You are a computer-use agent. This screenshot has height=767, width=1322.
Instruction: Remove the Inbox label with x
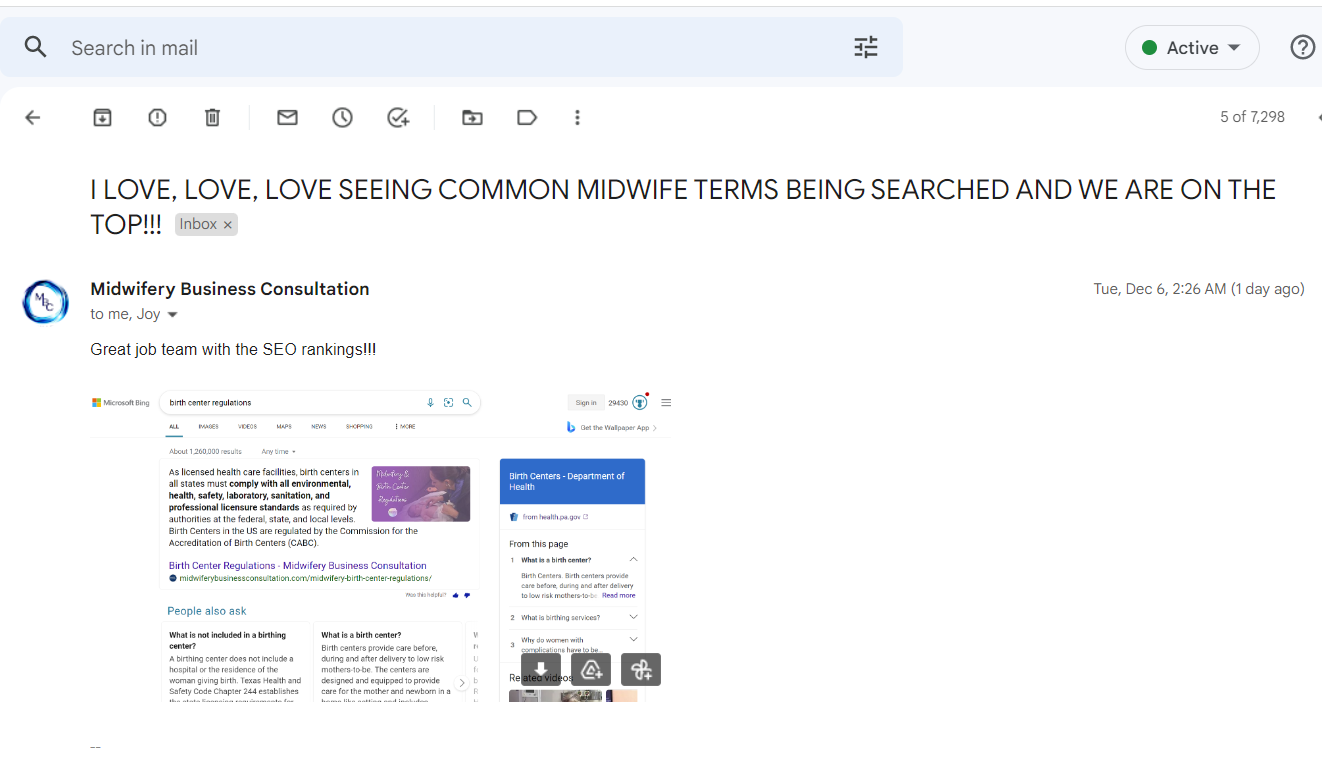[x=228, y=225]
